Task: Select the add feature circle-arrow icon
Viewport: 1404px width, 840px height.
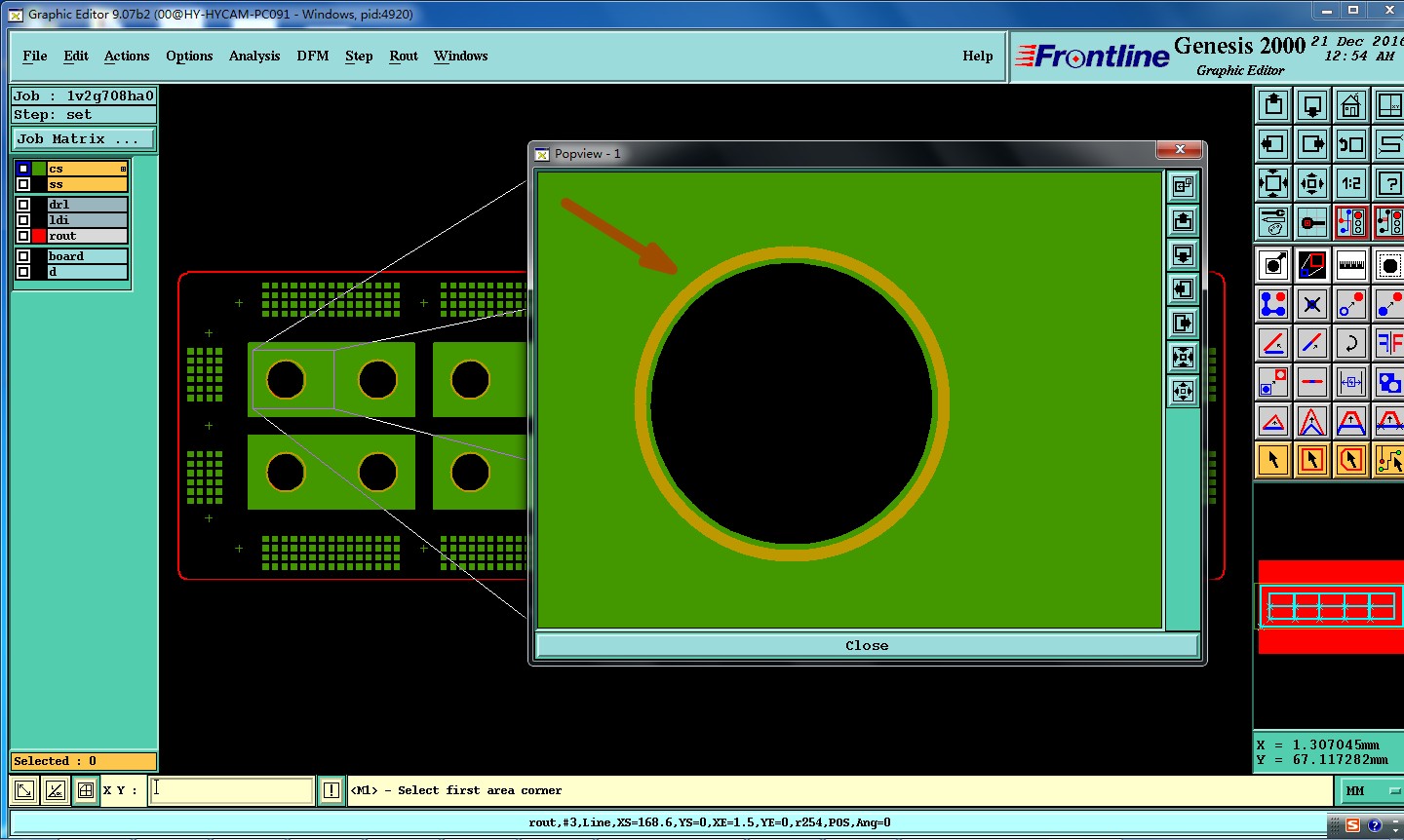Action: (x=1273, y=265)
